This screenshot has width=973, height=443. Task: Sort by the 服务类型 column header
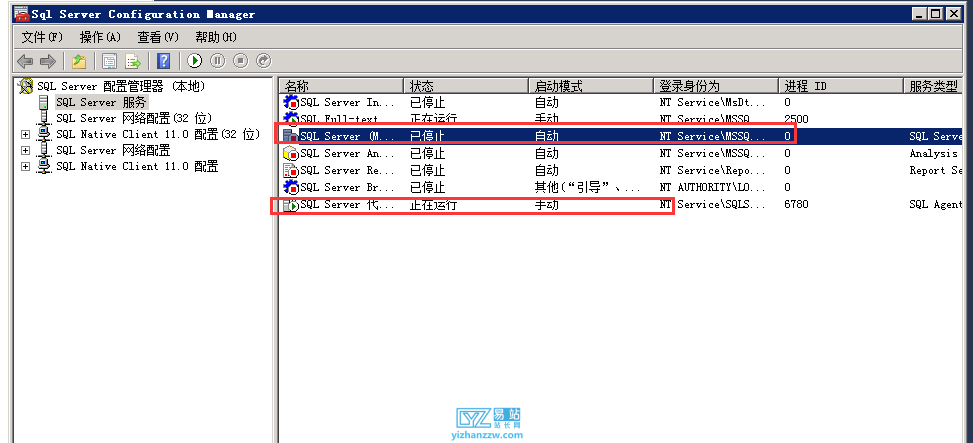pos(933,86)
